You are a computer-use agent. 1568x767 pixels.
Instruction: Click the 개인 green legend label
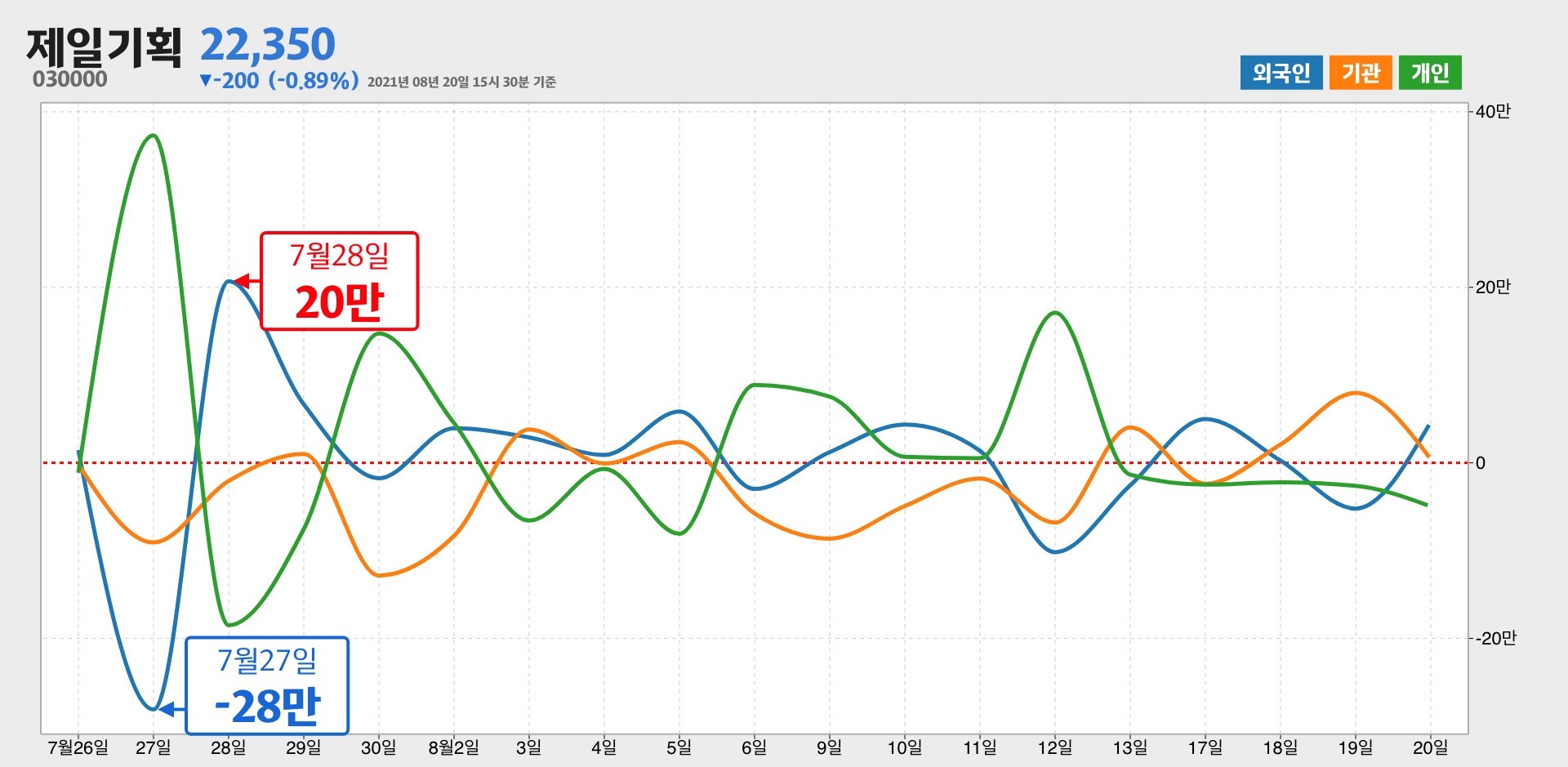(x=1430, y=73)
